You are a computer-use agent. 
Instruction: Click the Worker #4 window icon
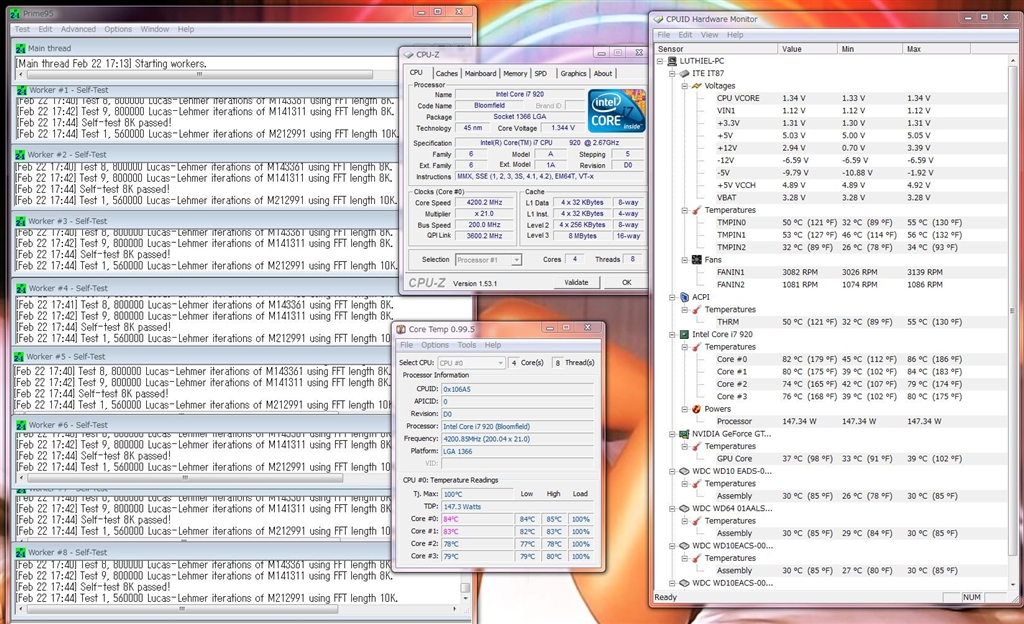click(x=22, y=289)
